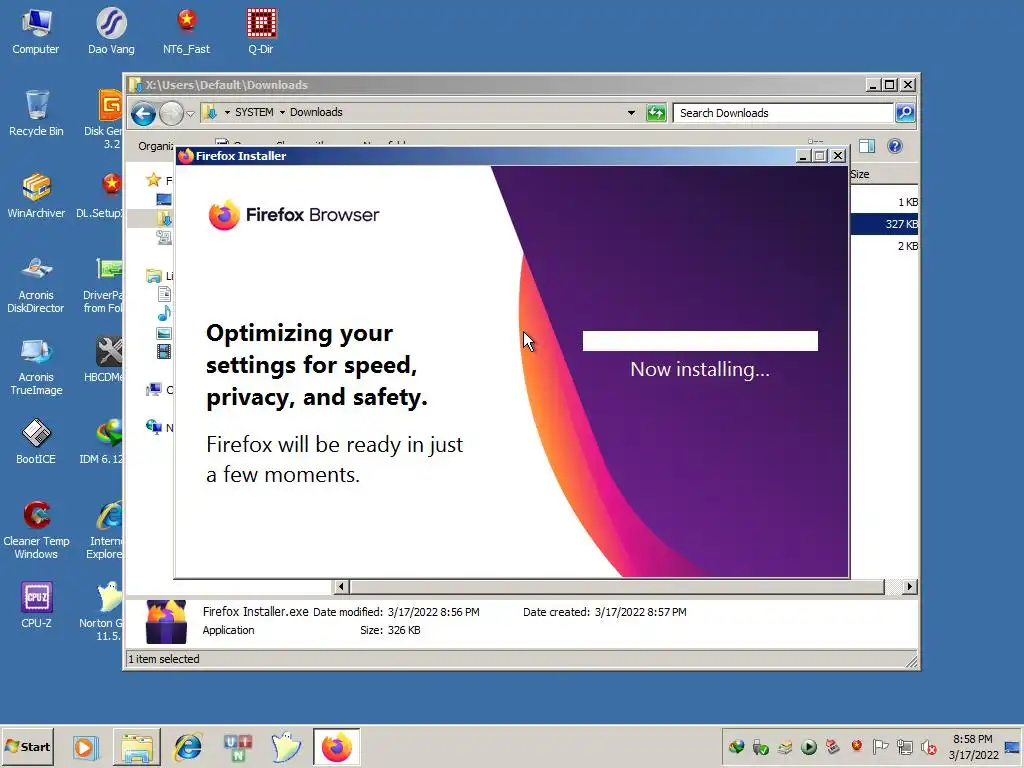The width and height of the screenshot is (1024, 768).
Task: Open Documents library in navigation pane
Action: [x=164, y=294]
